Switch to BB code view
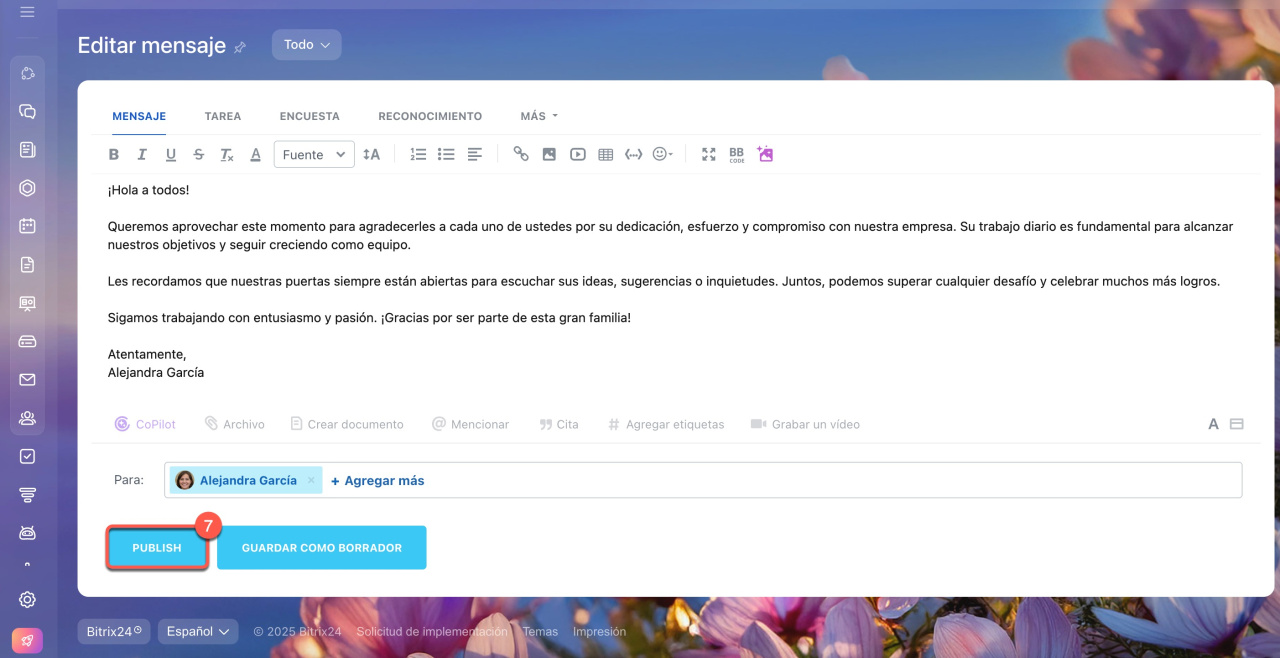 (736, 154)
